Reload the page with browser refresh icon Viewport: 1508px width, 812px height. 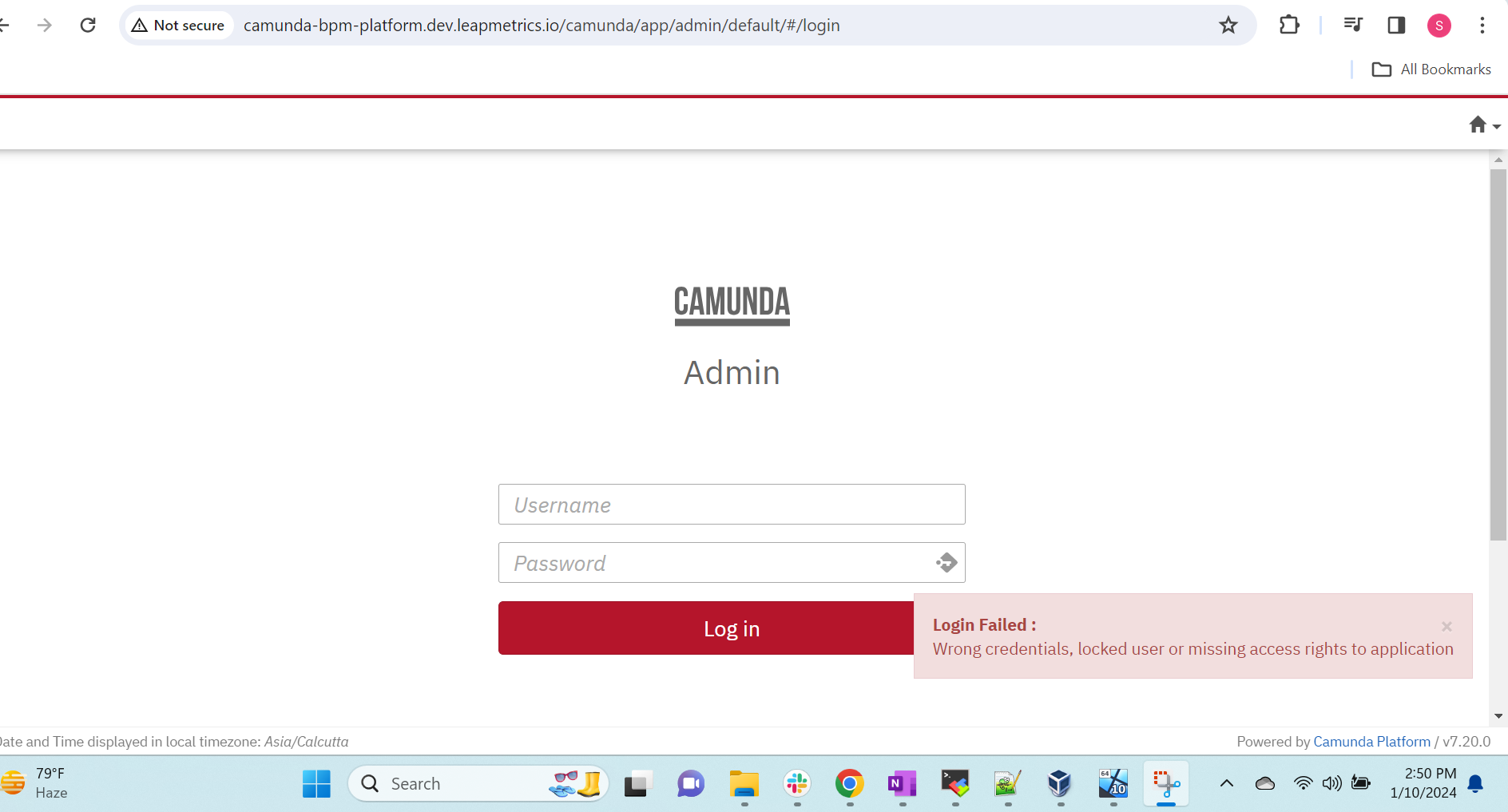[88, 25]
